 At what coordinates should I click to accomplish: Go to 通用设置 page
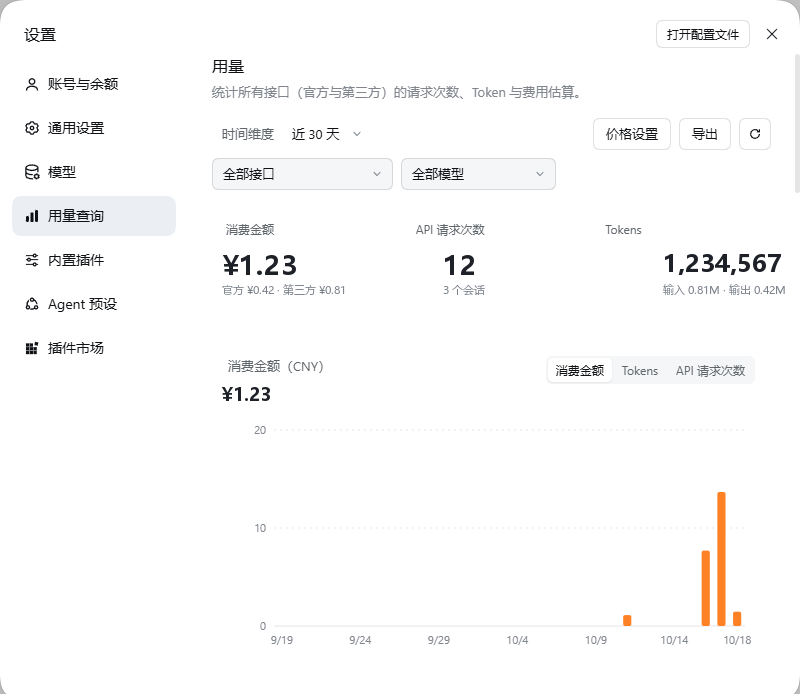(x=94, y=128)
